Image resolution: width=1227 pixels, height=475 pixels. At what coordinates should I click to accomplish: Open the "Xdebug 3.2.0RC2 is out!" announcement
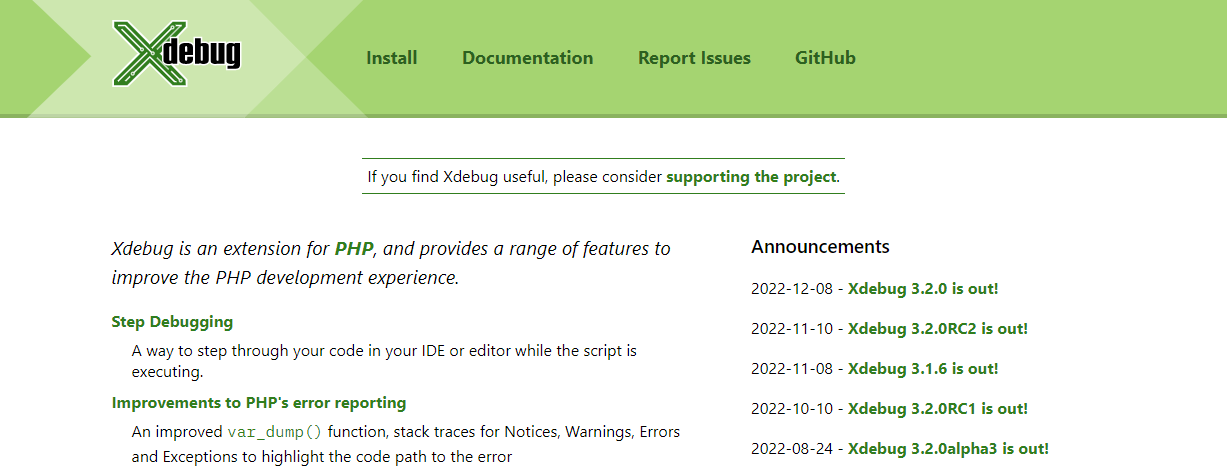(937, 329)
